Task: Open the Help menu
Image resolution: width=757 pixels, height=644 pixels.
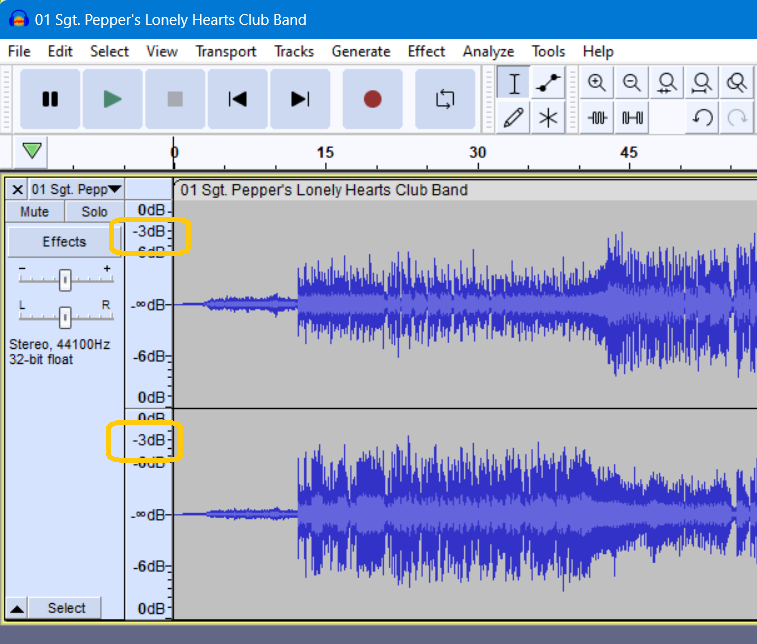Action: coord(598,51)
